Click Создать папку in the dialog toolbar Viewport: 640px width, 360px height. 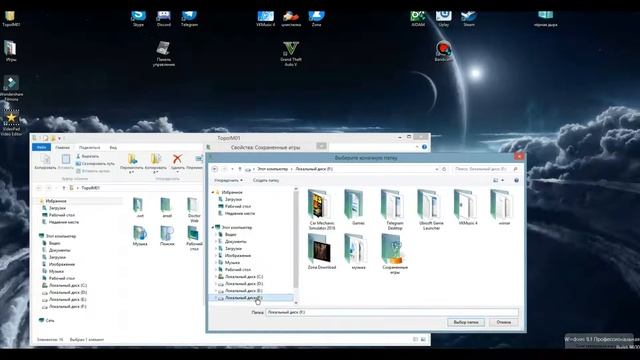tap(266, 180)
